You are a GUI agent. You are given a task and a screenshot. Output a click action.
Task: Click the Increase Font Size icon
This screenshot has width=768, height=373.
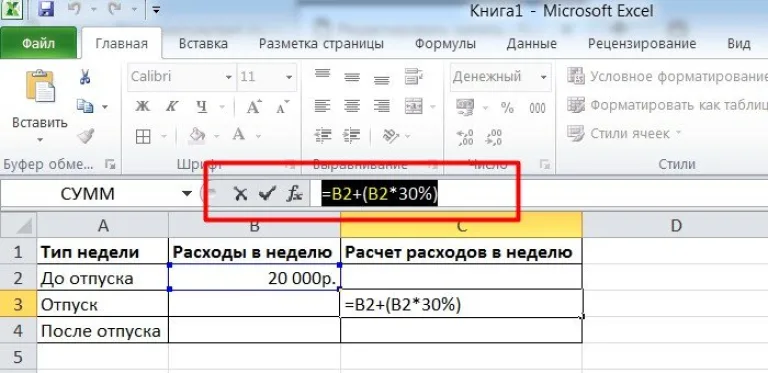(254, 107)
